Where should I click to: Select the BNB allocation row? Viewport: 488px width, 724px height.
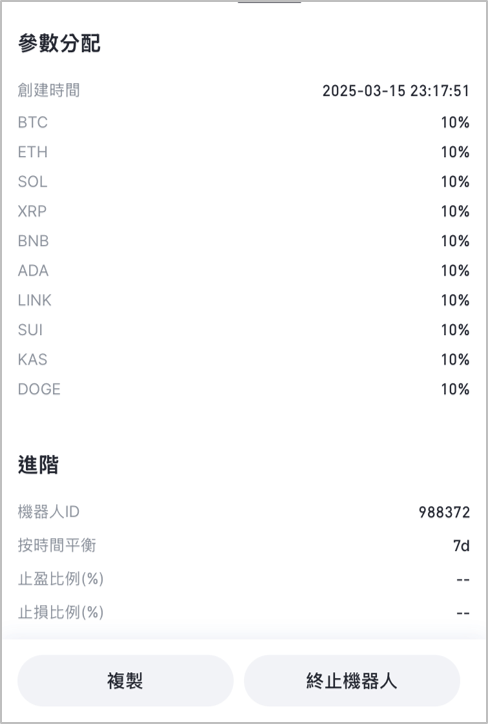tap(244, 241)
